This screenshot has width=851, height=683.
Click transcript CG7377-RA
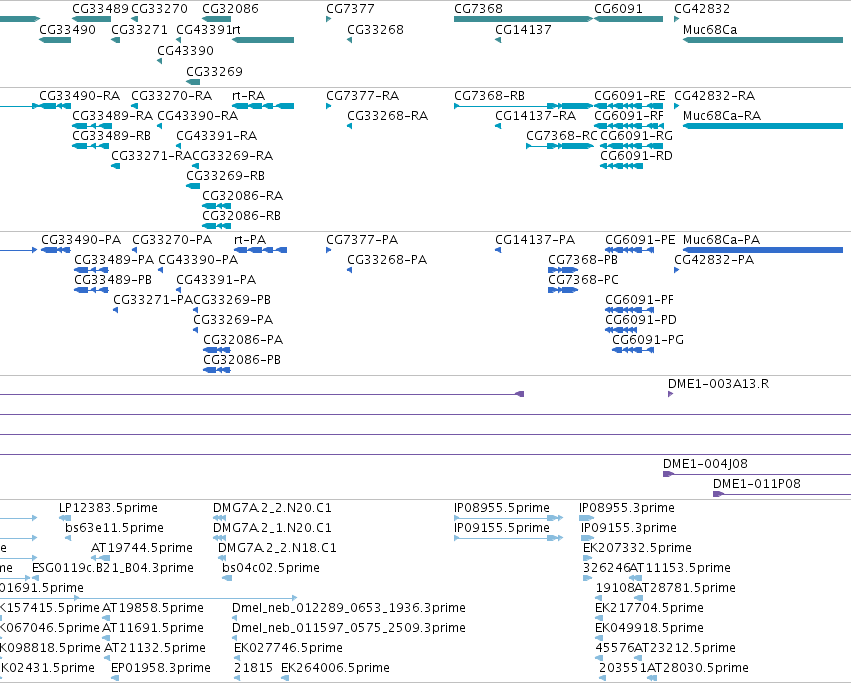click(x=363, y=96)
